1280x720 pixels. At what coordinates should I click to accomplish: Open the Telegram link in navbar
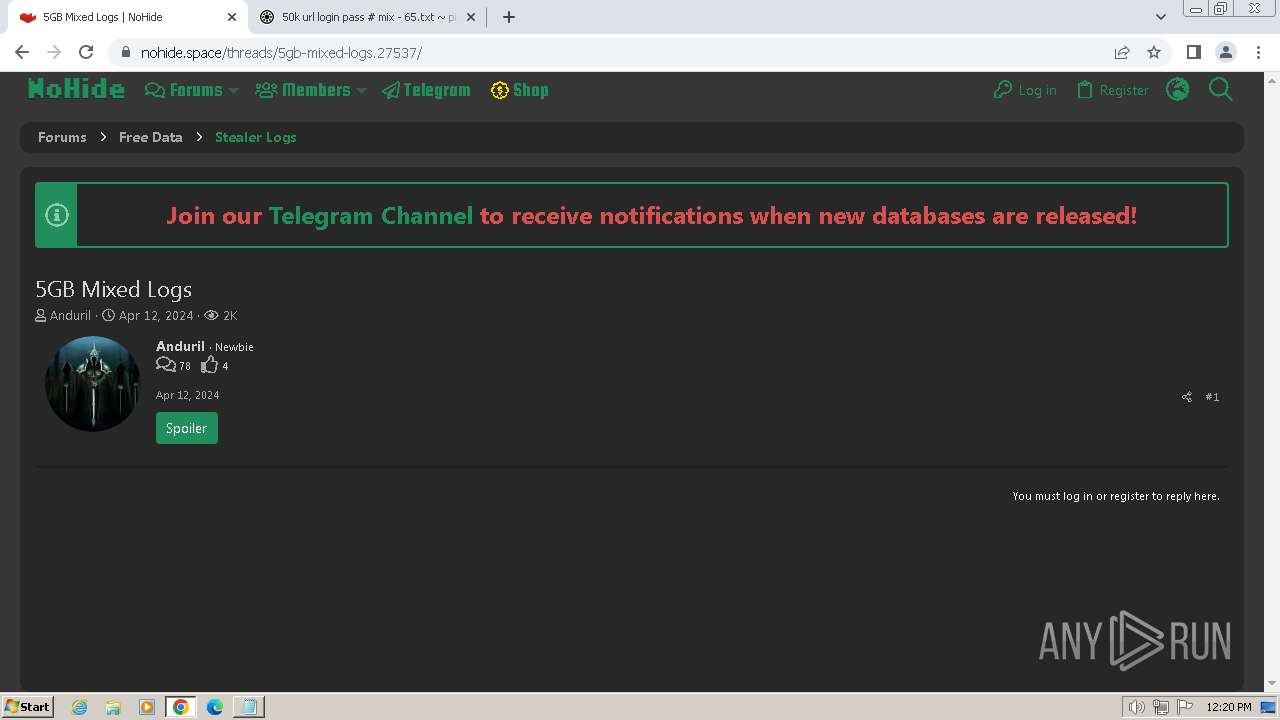(426, 90)
